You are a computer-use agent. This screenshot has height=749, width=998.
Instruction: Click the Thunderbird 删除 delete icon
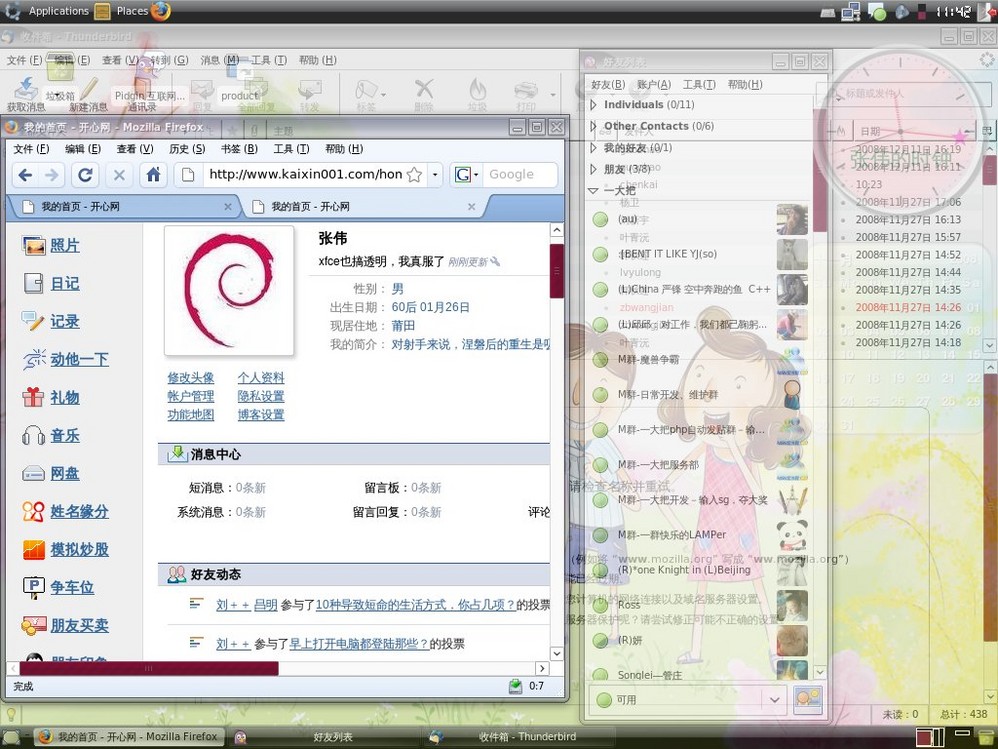click(424, 89)
